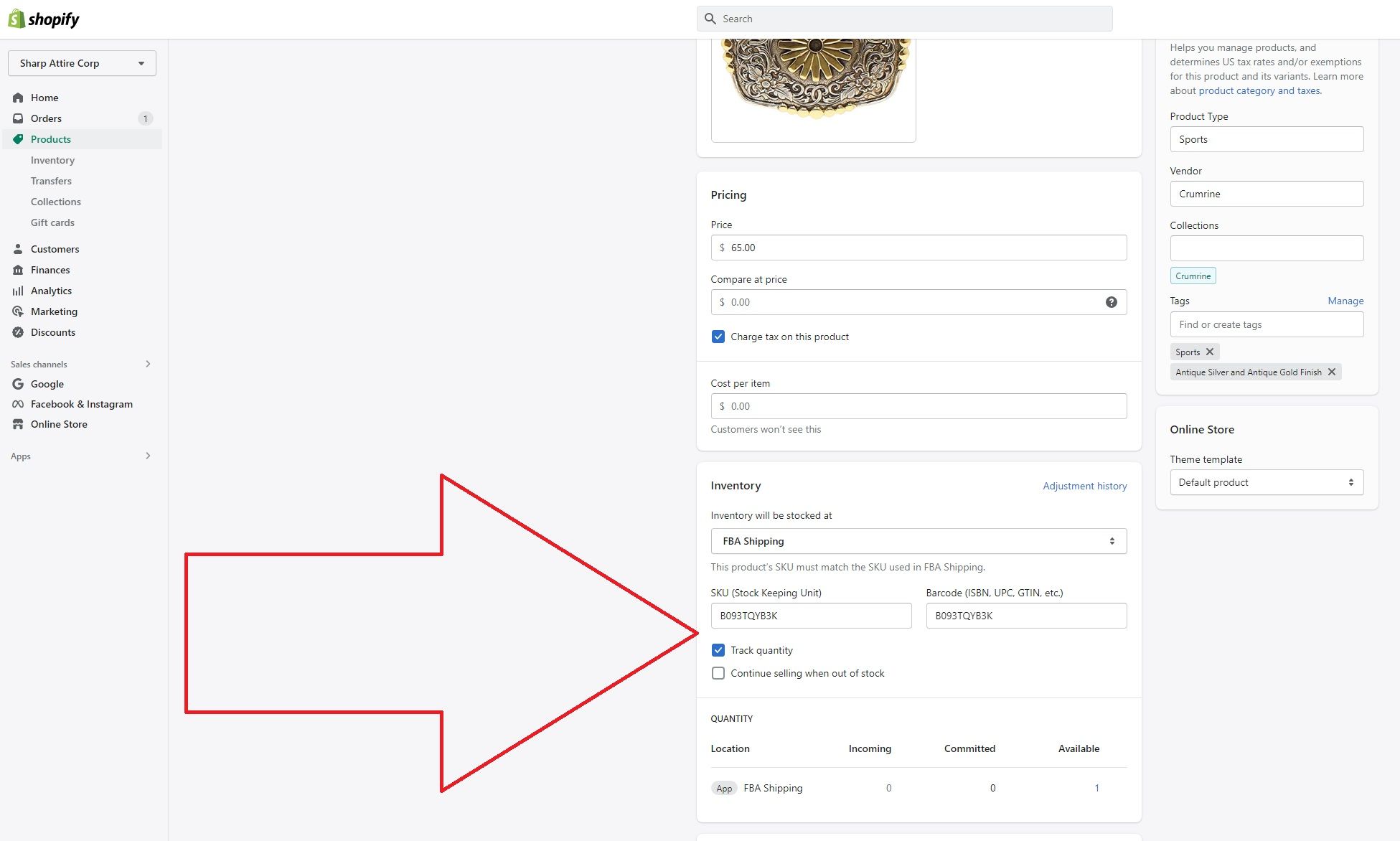The image size is (1400, 841).
Task: Open Marketing page
Action: click(x=54, y=311)
